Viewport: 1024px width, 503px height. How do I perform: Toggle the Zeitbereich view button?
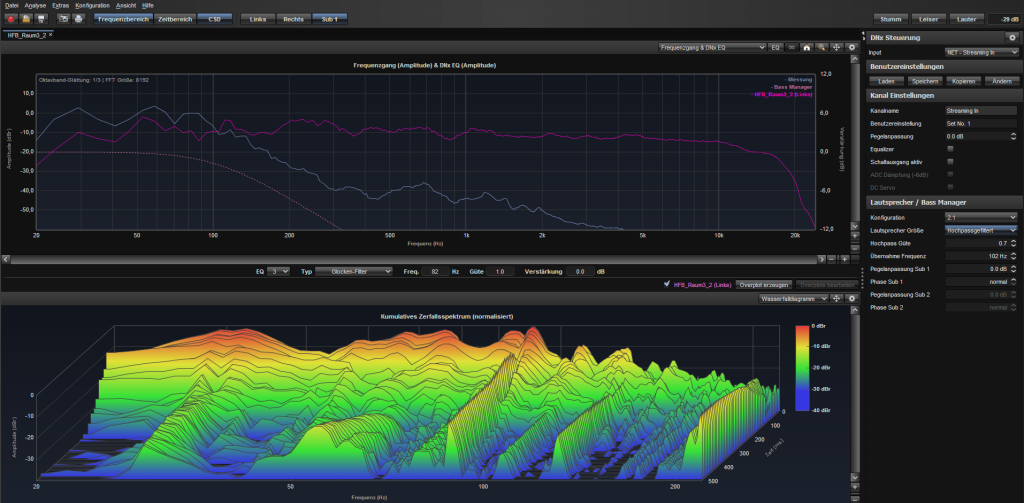(x=175, y=19)
